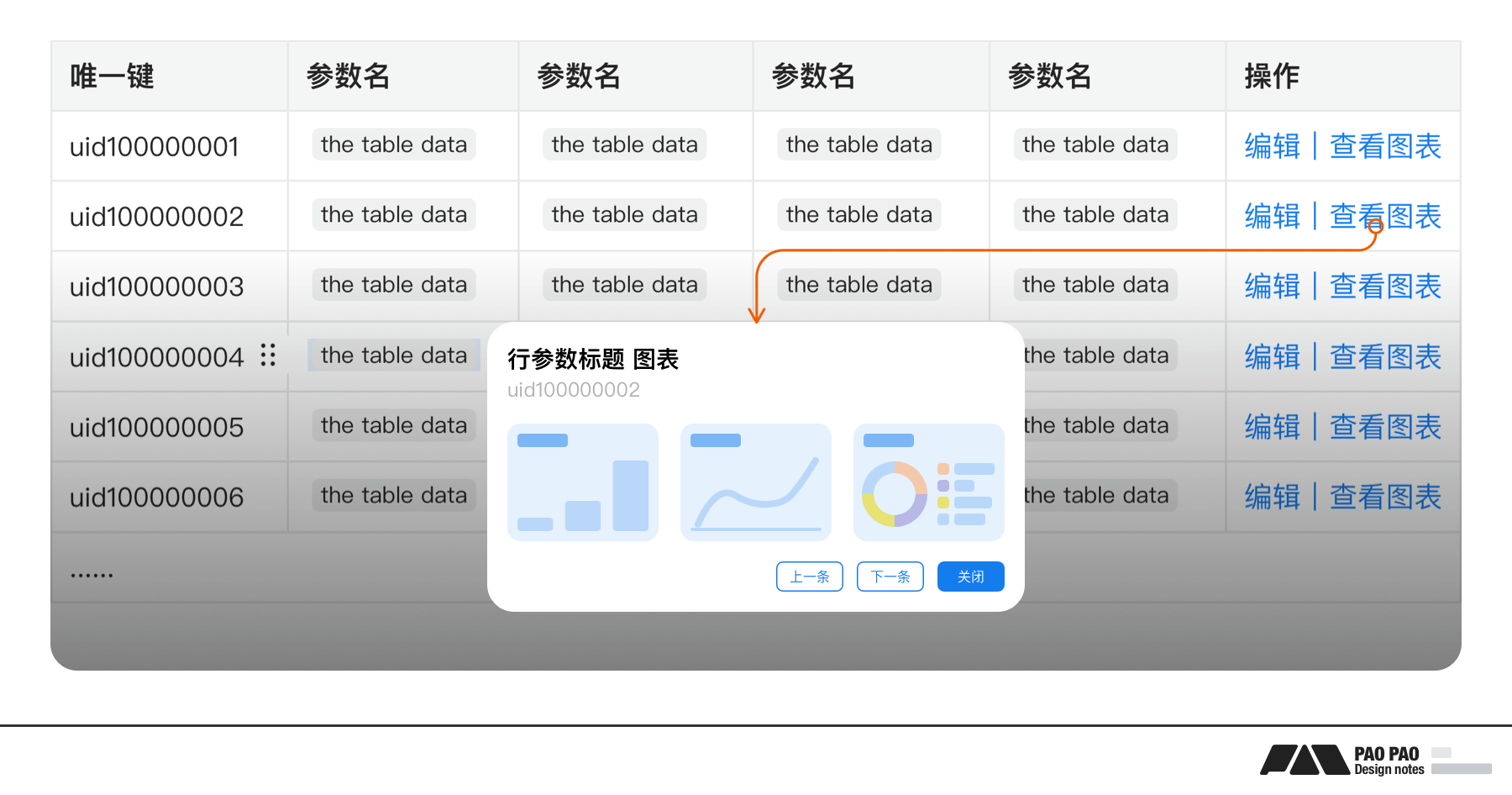Open 查看图表 for row uid100000003
Viewport: 1512px width, 795px height.
tap(1385, 287)
